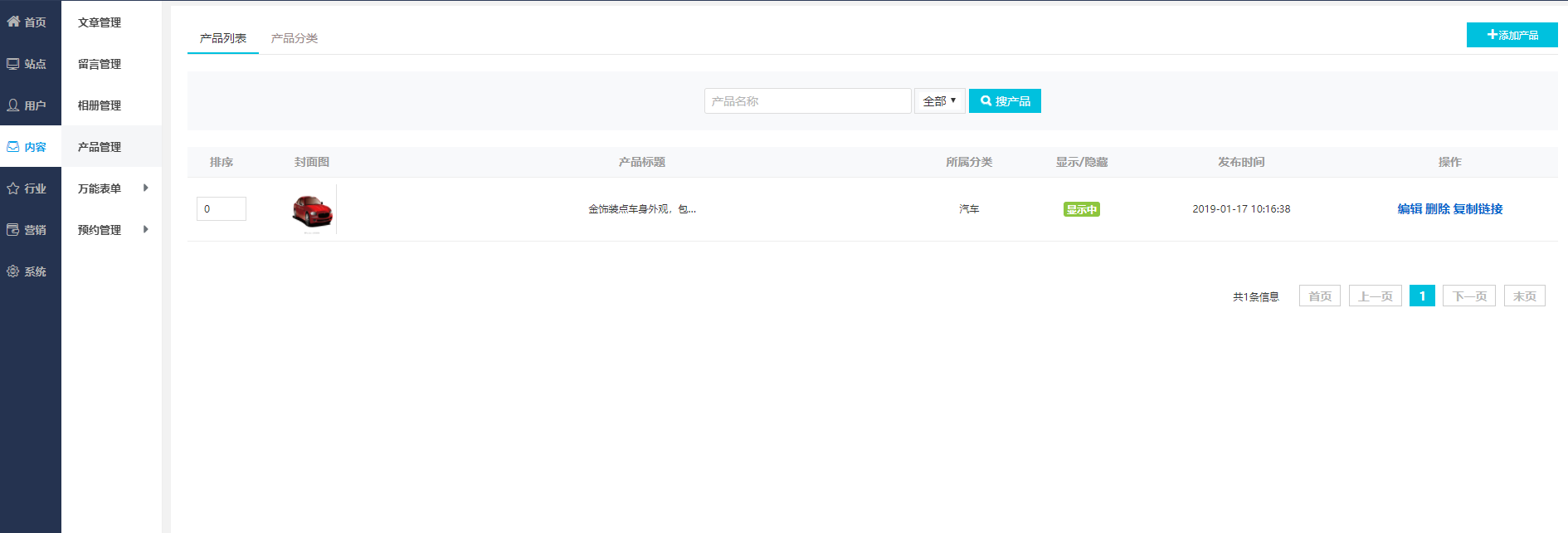Click the red car cover thumbnail

coord(313,210)
